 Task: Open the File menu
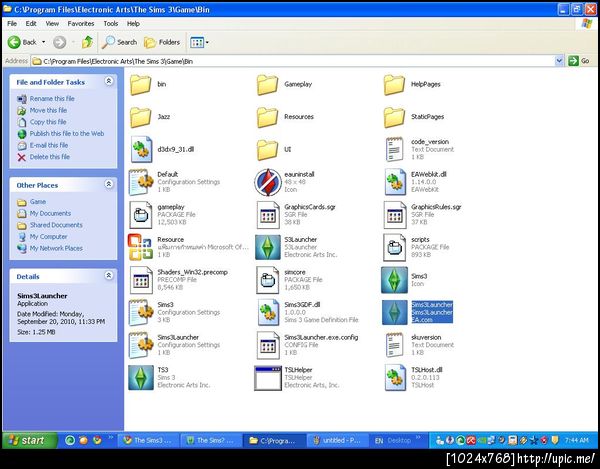12,24
